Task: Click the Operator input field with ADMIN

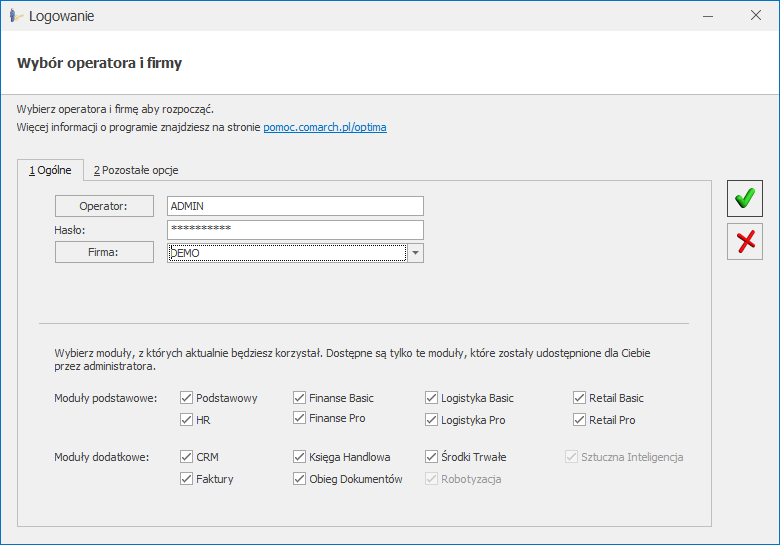Action: [295, 206]
